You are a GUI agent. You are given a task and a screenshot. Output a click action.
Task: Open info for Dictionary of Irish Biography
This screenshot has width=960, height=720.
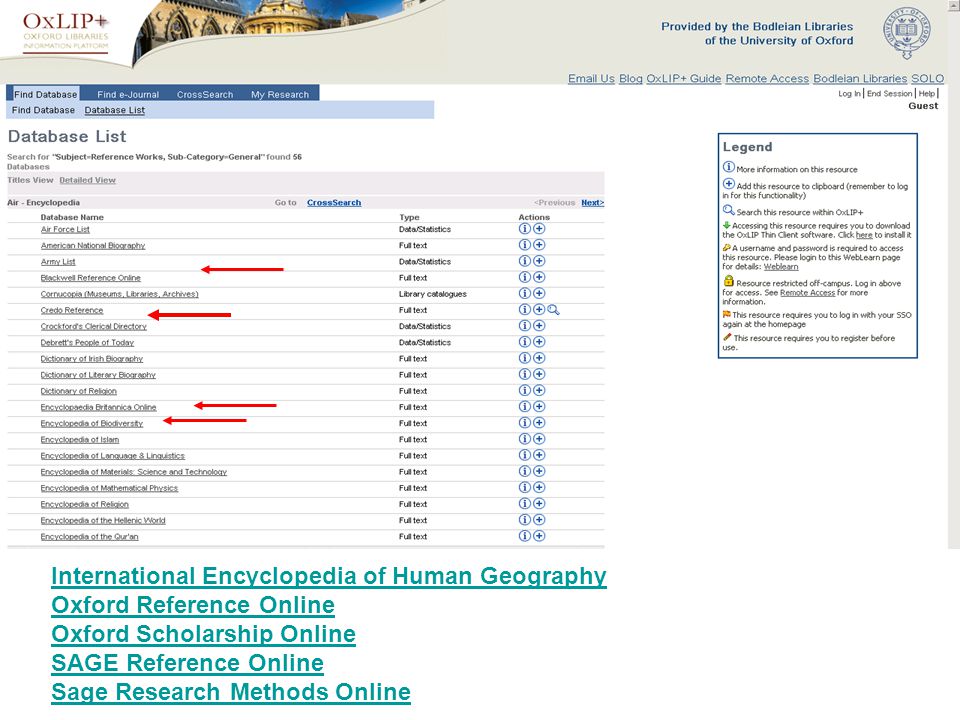pos(524,358)
